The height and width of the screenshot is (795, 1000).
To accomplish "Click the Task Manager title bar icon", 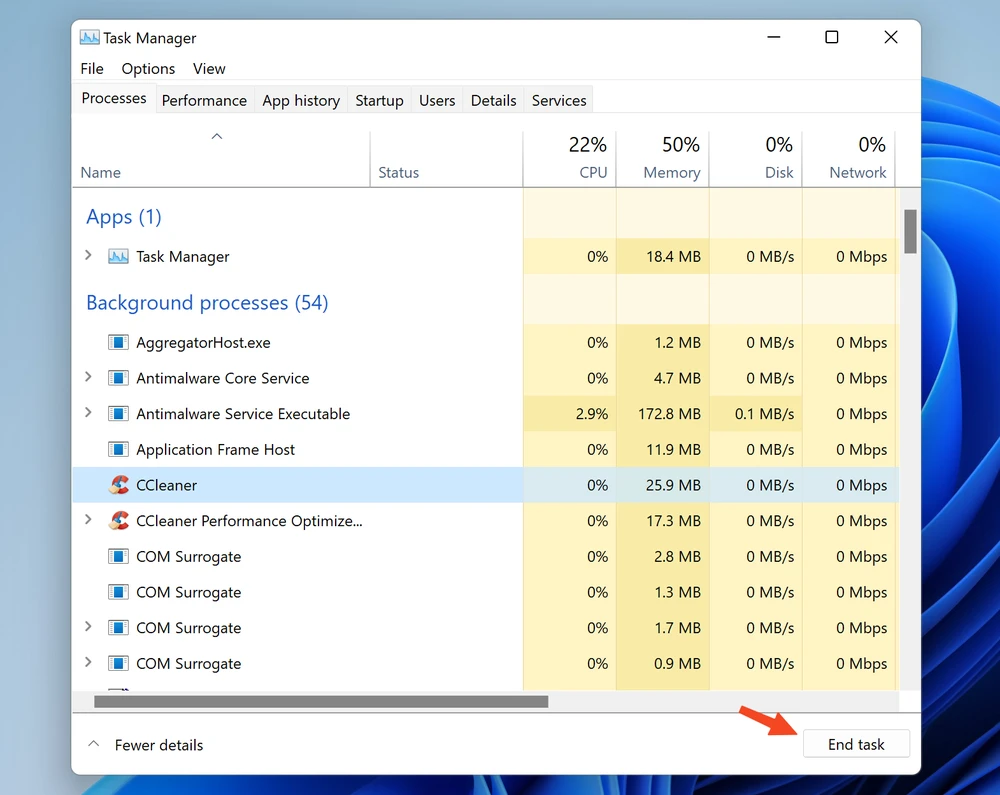I will click(x=90, y=38).
